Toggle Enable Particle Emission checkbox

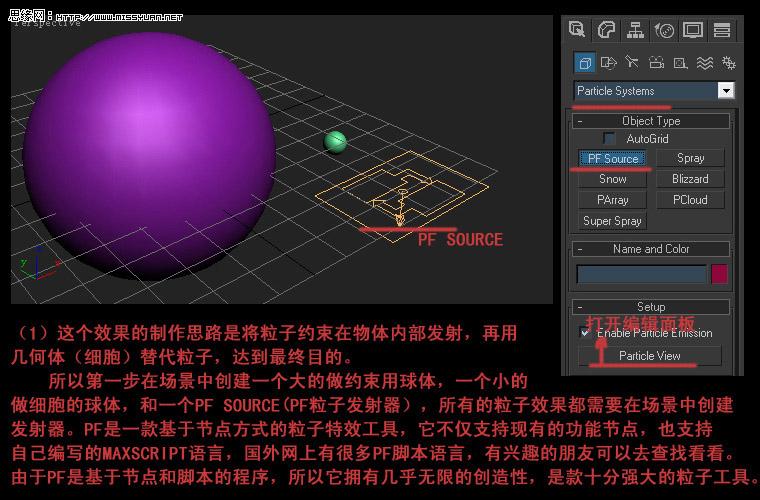585,333
